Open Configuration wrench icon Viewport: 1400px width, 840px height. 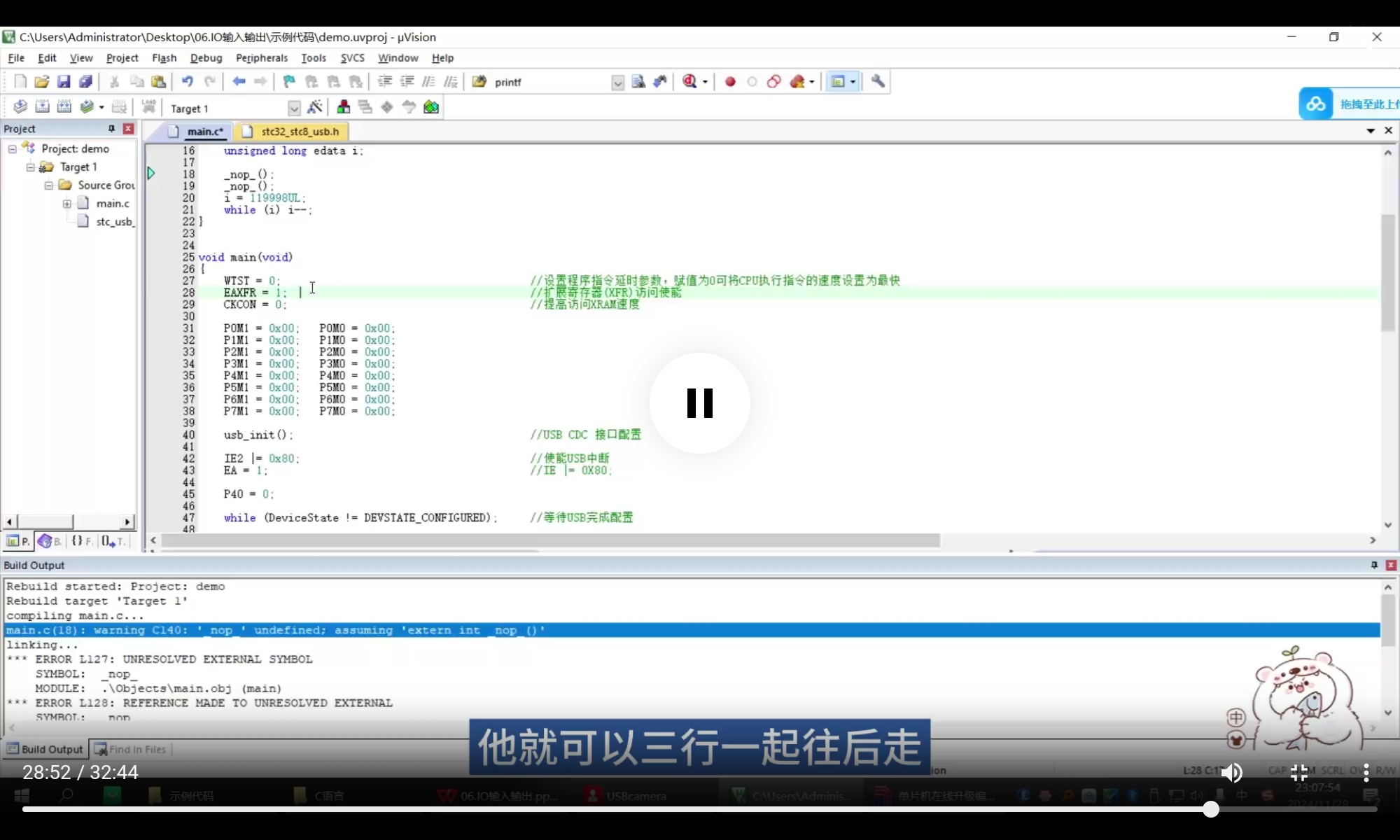tap(878, 82)
